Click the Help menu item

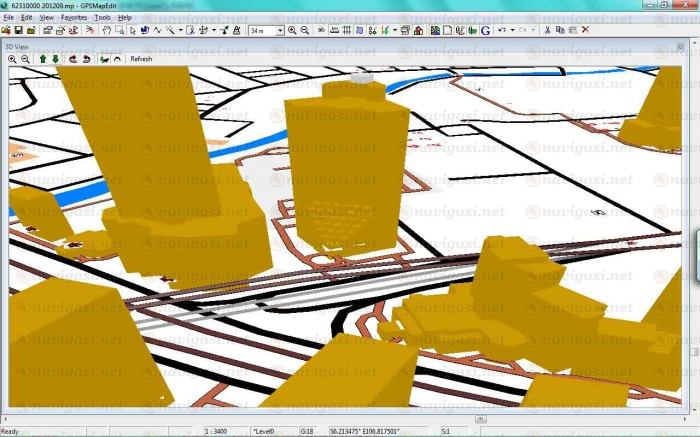(x=125, y=18)
